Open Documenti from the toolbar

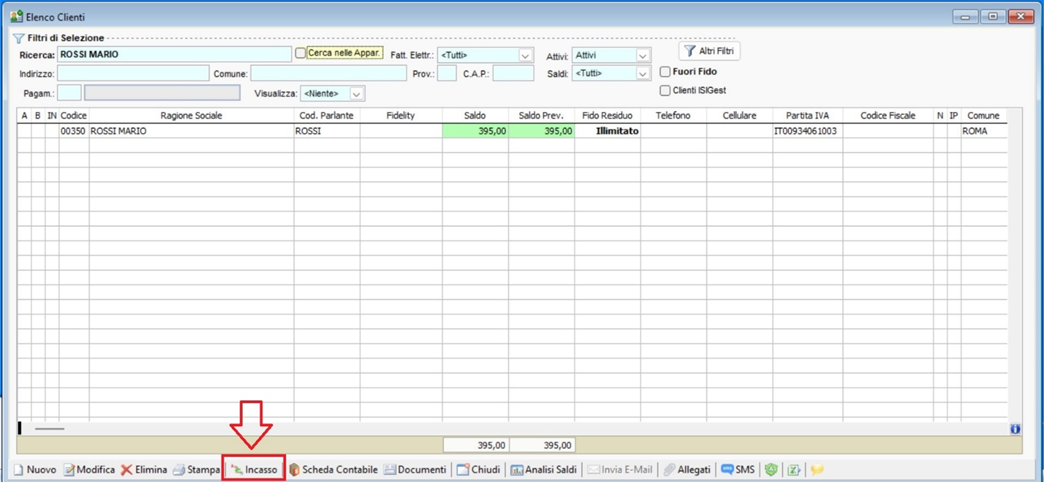tap(415, 469)
